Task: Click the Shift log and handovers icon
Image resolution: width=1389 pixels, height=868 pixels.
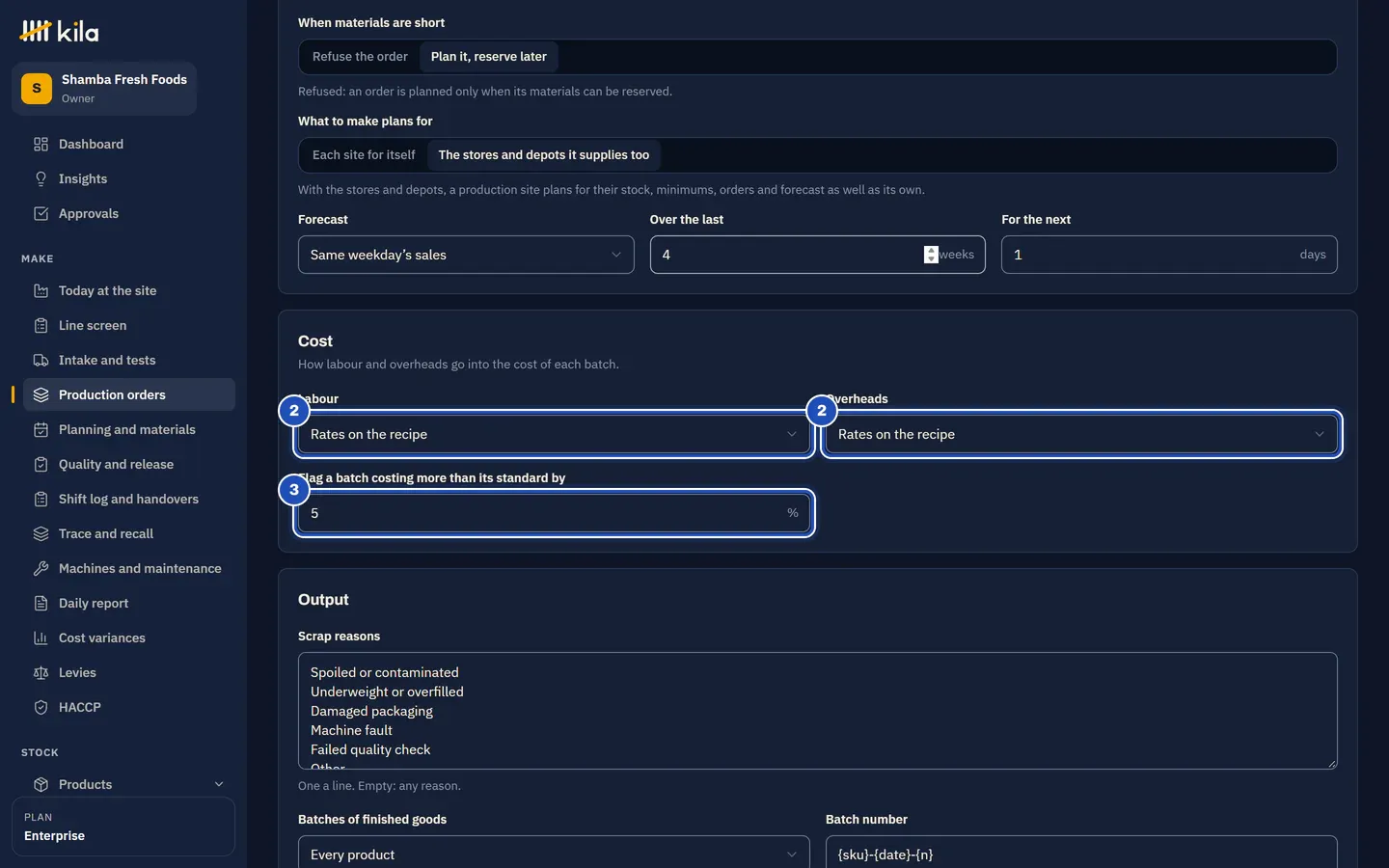Action: [x=41, y=500]
